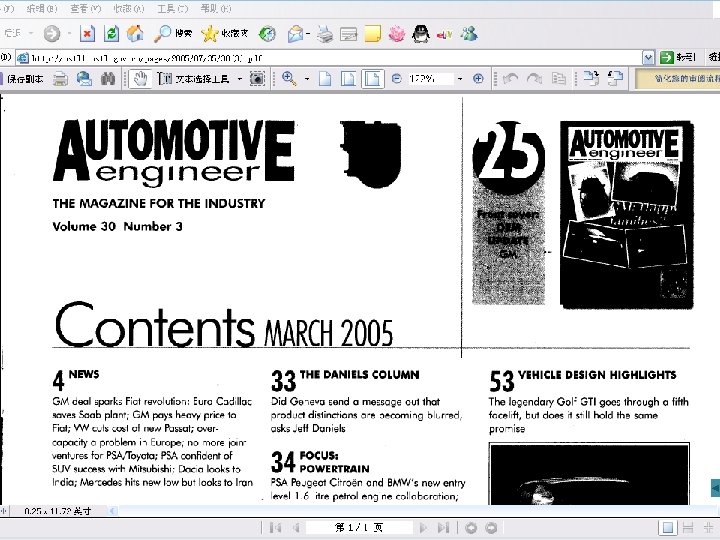Click Save a Copy button in PDF toolbar
Screen dimensions: 720x540
click(22, 79)
